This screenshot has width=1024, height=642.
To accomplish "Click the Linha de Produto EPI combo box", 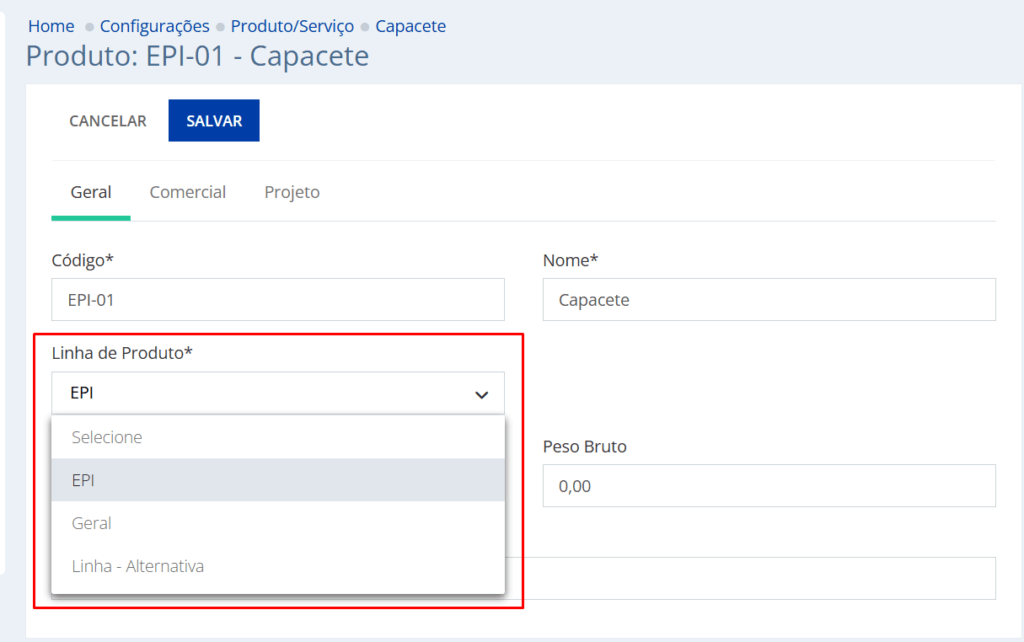I will coord(278,393).
